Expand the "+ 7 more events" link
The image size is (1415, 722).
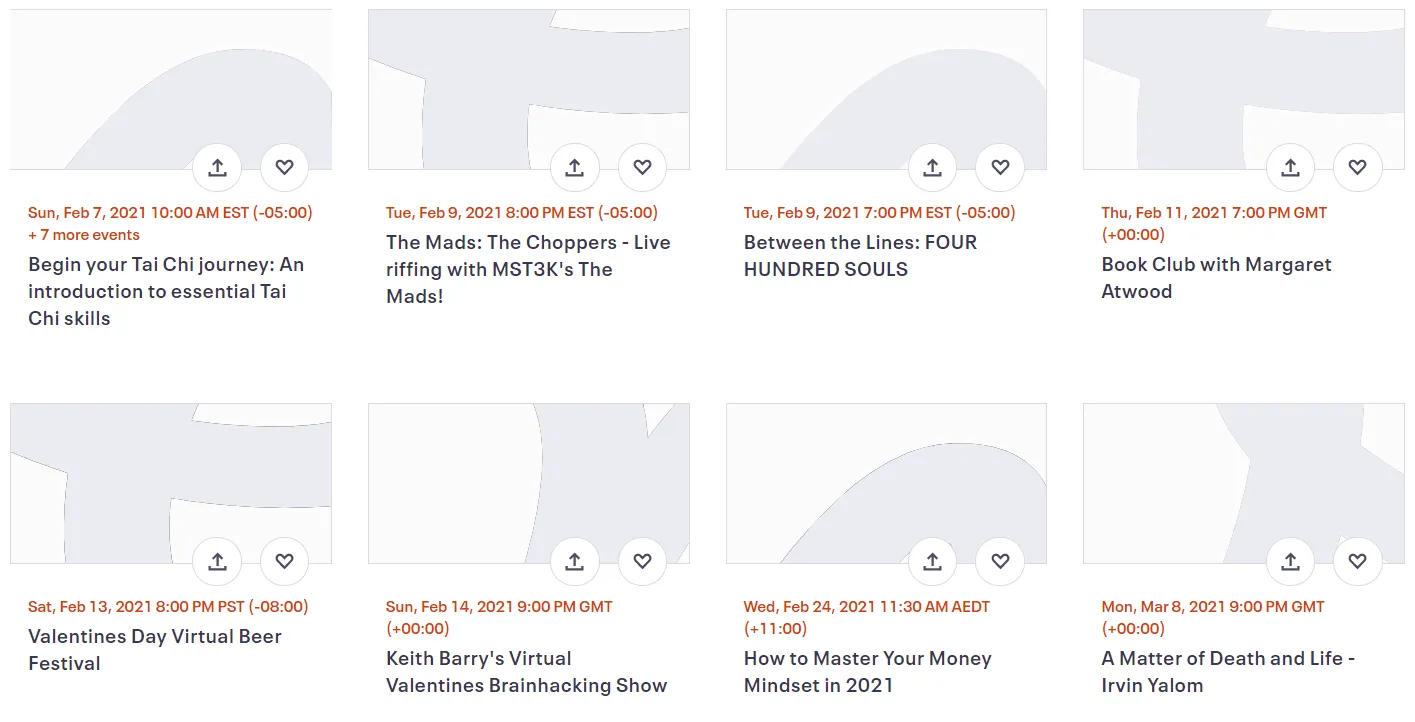(x=84, y=235)
